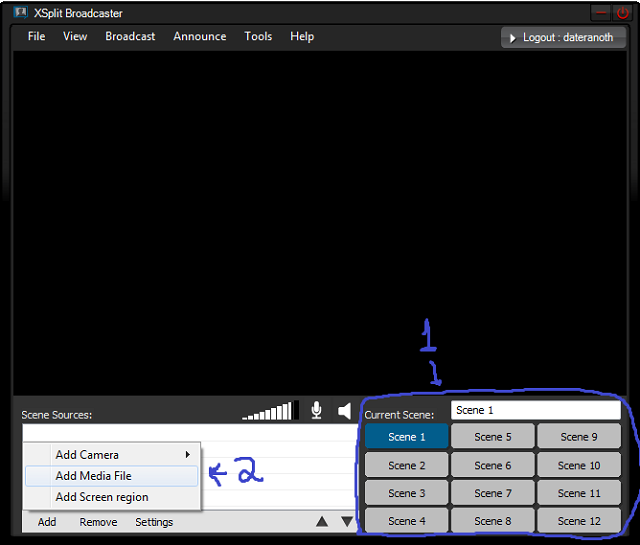Click the Remove source button

click(98, 522)
